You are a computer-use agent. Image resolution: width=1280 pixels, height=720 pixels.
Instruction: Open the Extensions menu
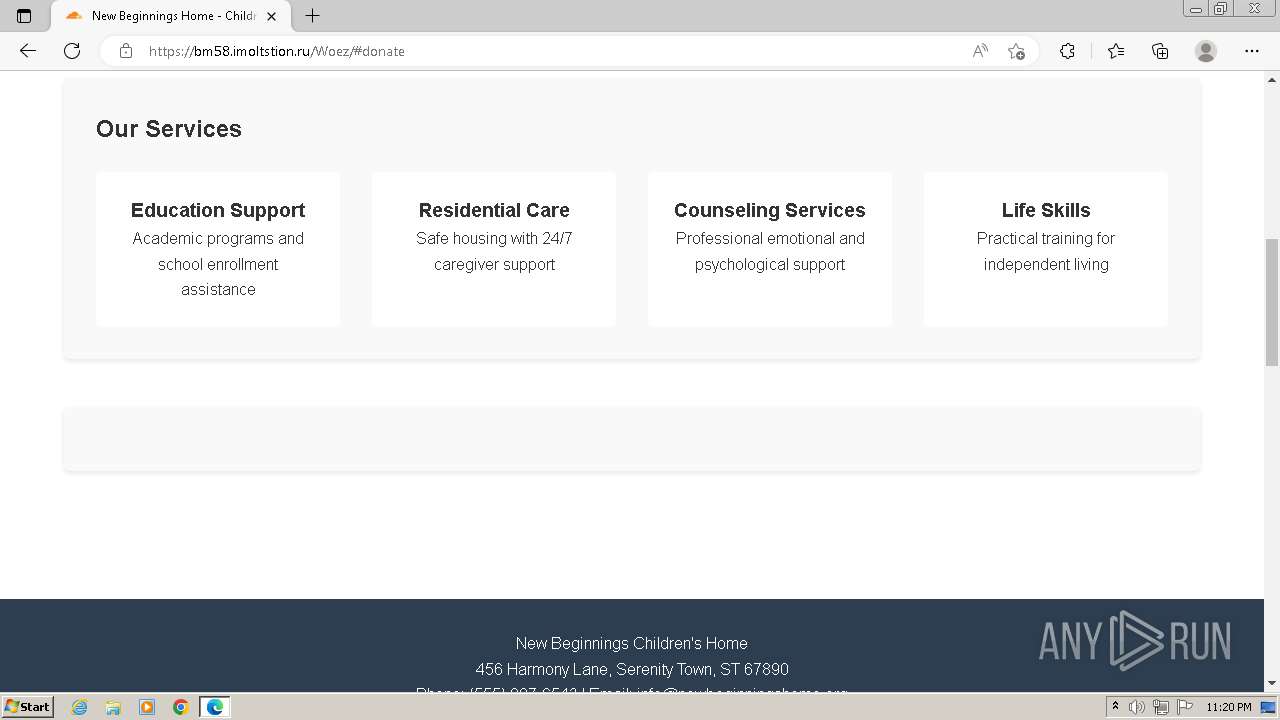coord(1067,51)
